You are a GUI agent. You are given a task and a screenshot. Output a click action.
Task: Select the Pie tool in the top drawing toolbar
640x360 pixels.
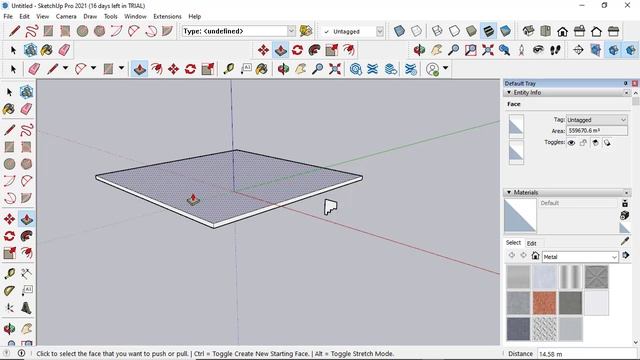pyautogui.click(x=167, y=31)
